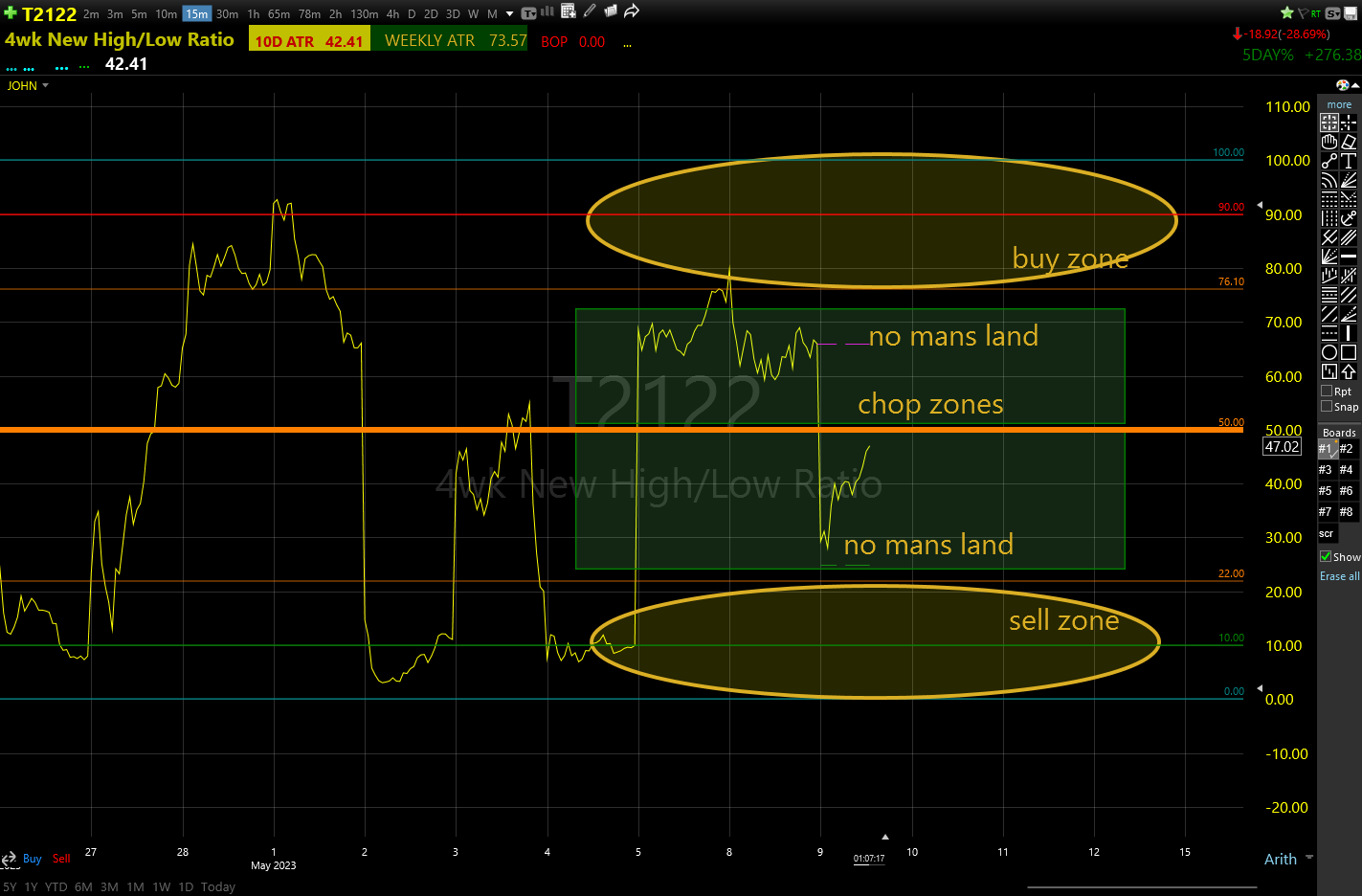The width and height of the screenshot is (1362, 896).
Task: Click the share arrow icon in toolbar
Action: pyautogui.click(x=632, y=11)
